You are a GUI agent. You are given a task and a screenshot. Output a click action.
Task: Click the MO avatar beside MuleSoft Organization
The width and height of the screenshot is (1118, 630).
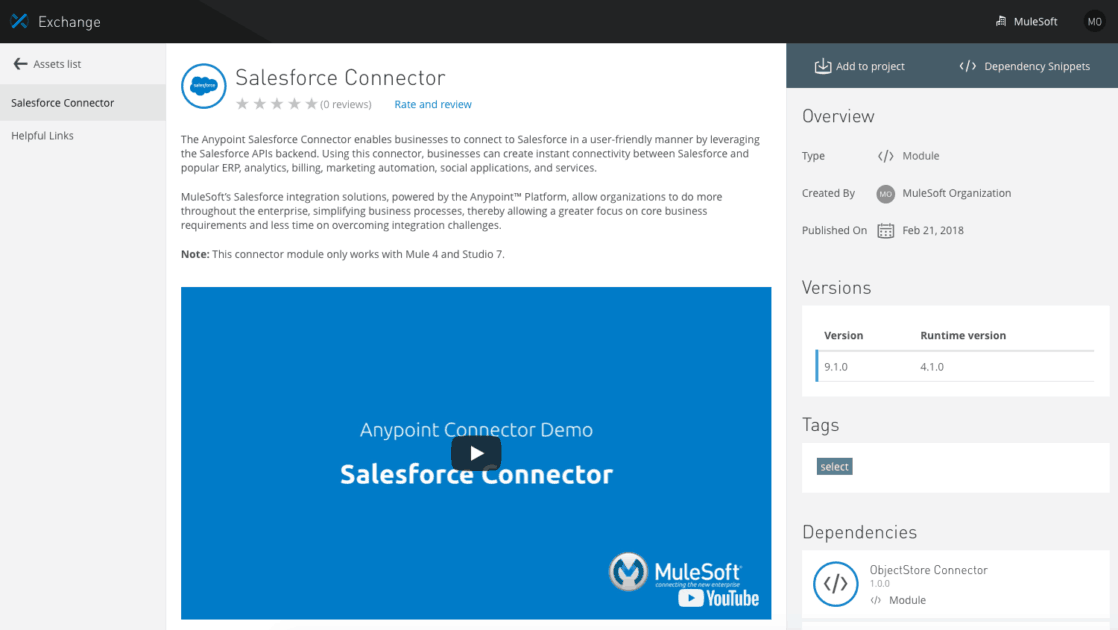886,194
